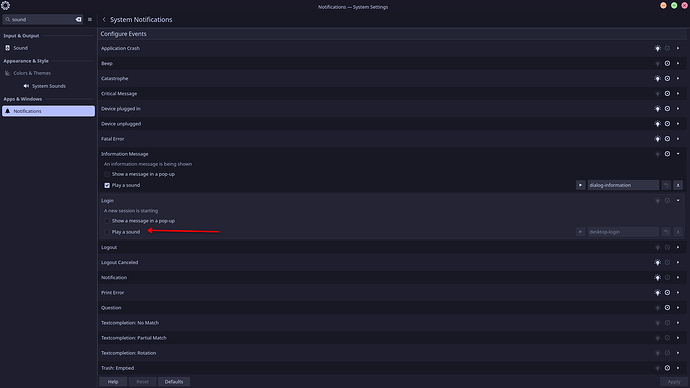The height and width of the screenshot is (388, 690).
Task: Click the Logout Canceled lightbulb icon
Action: (x=657, y=263)
